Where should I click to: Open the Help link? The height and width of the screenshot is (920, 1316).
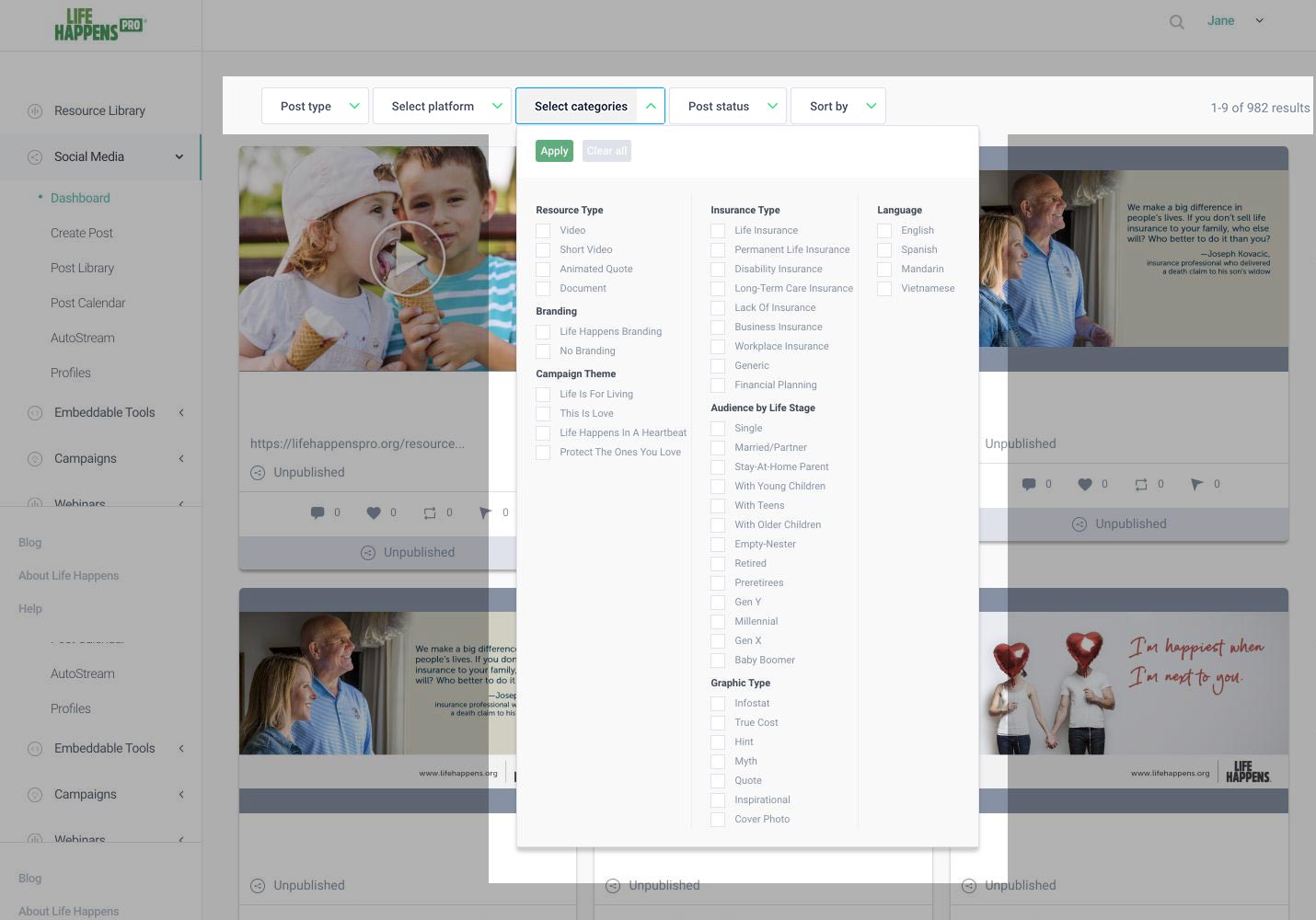click(x=30, y=609)
